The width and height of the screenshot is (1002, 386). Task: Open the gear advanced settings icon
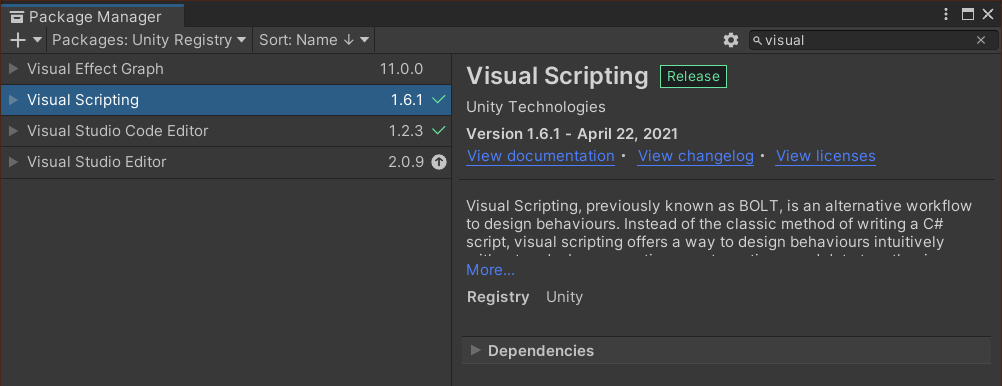(730, 40)
